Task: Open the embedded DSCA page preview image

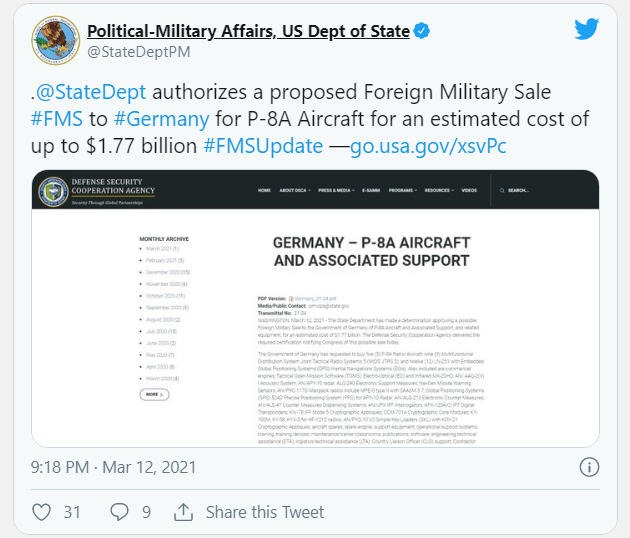Action: 315,309
